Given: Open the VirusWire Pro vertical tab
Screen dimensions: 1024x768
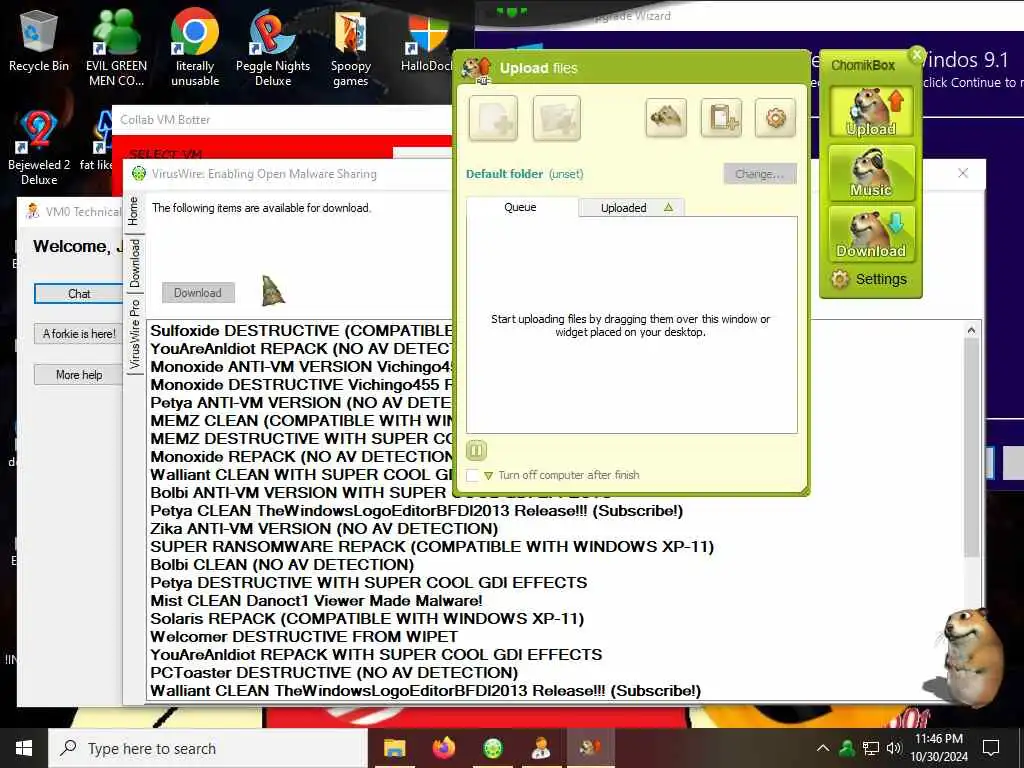Looking at the screenshot, I should [x=134, y=334].
